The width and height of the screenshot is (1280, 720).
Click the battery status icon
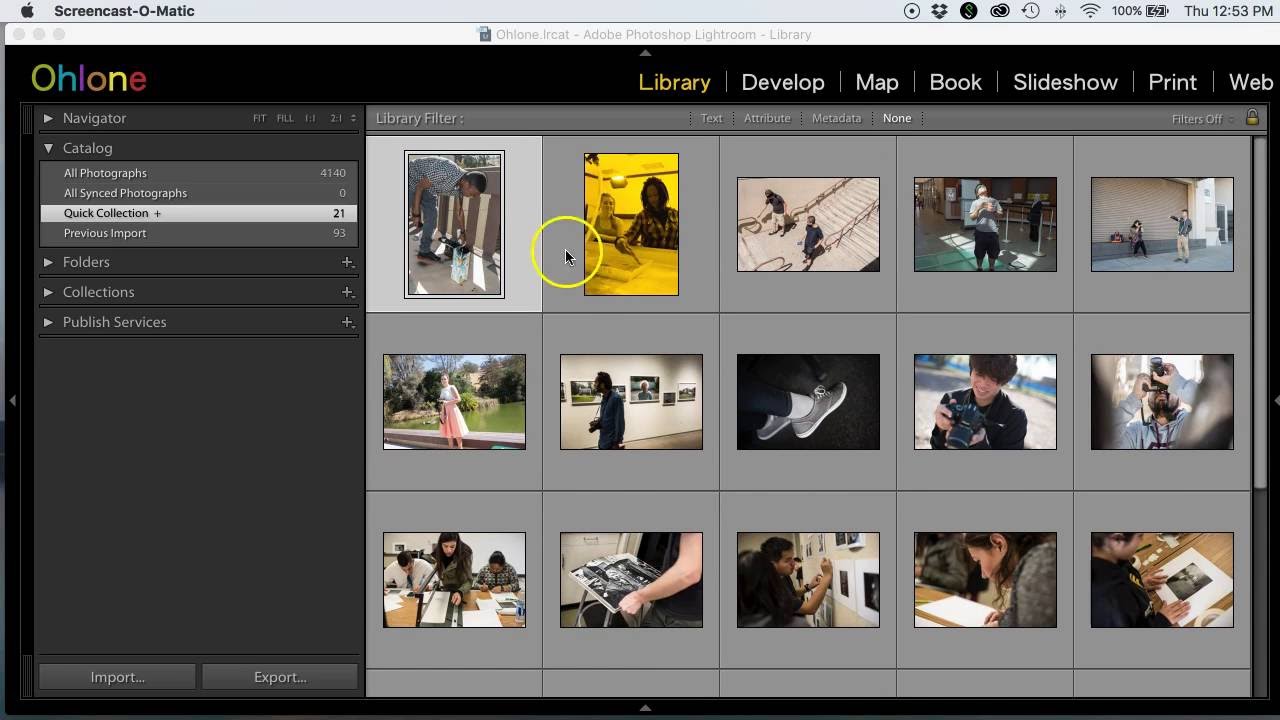[x=1156, y=11]
